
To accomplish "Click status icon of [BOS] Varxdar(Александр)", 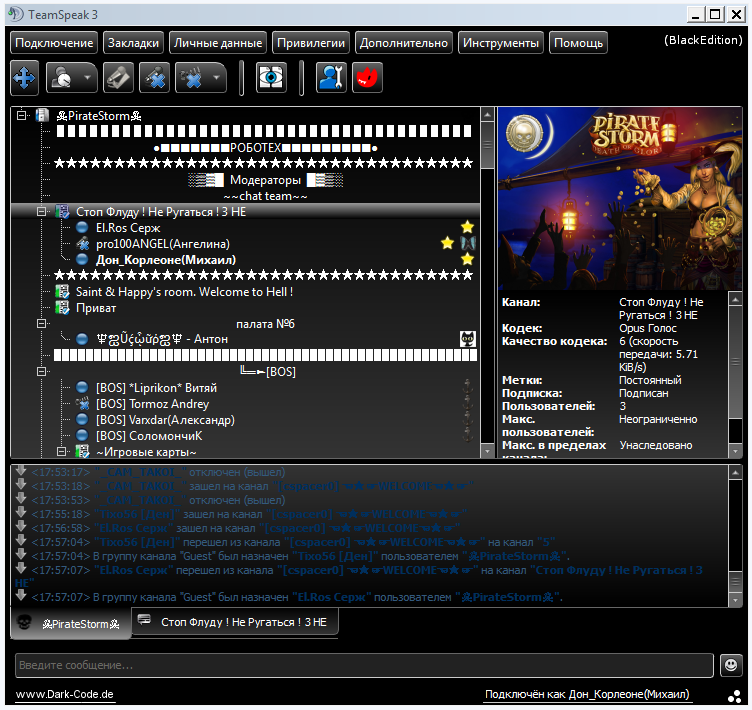I will coord(82,420).
